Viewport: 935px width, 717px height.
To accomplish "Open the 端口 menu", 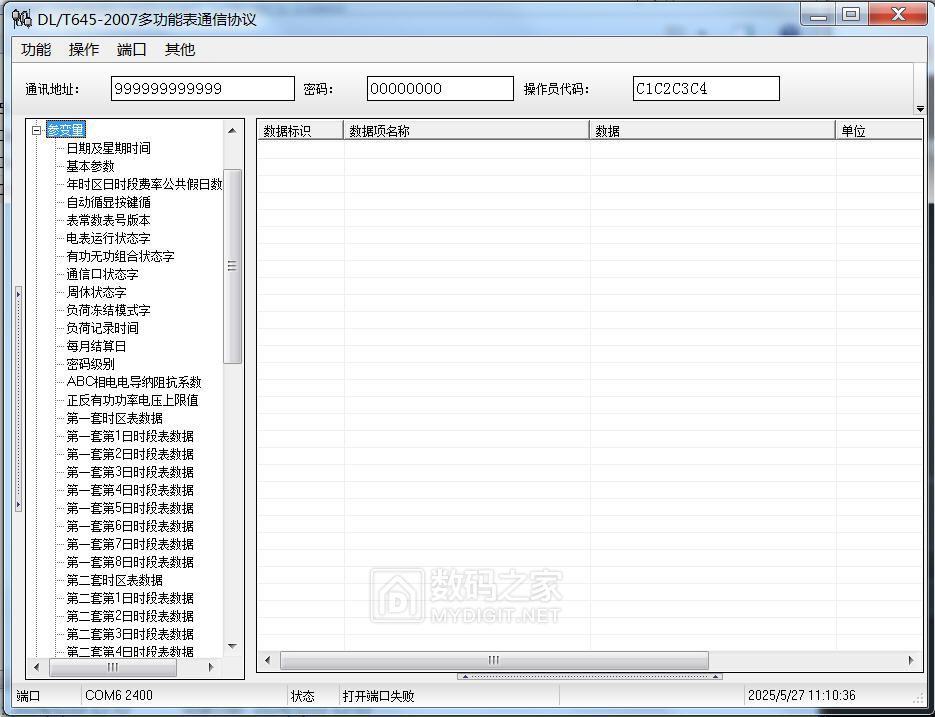I will 131,50.
